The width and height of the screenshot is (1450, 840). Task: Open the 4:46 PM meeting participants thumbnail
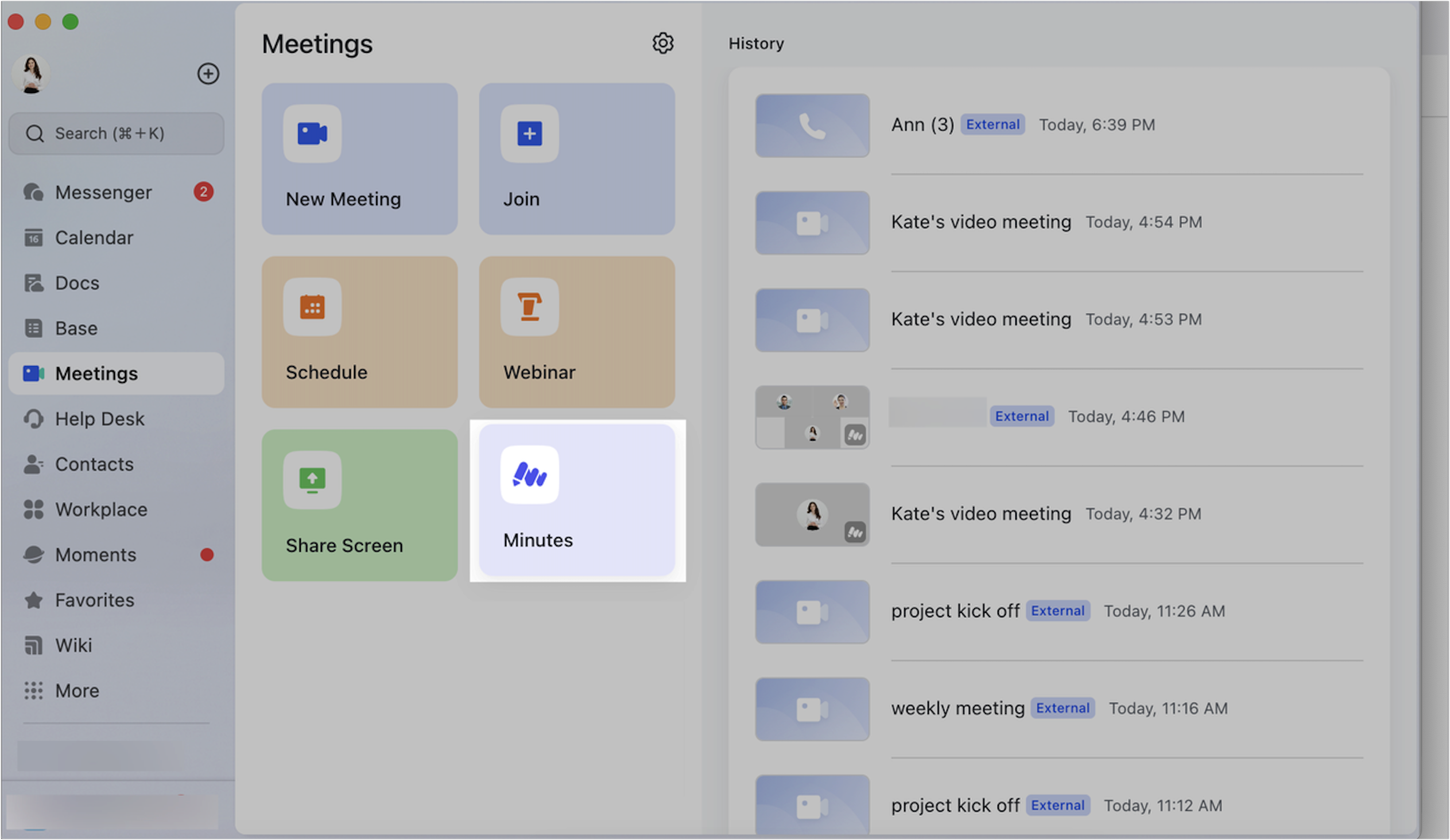click(x=812, y=417)
